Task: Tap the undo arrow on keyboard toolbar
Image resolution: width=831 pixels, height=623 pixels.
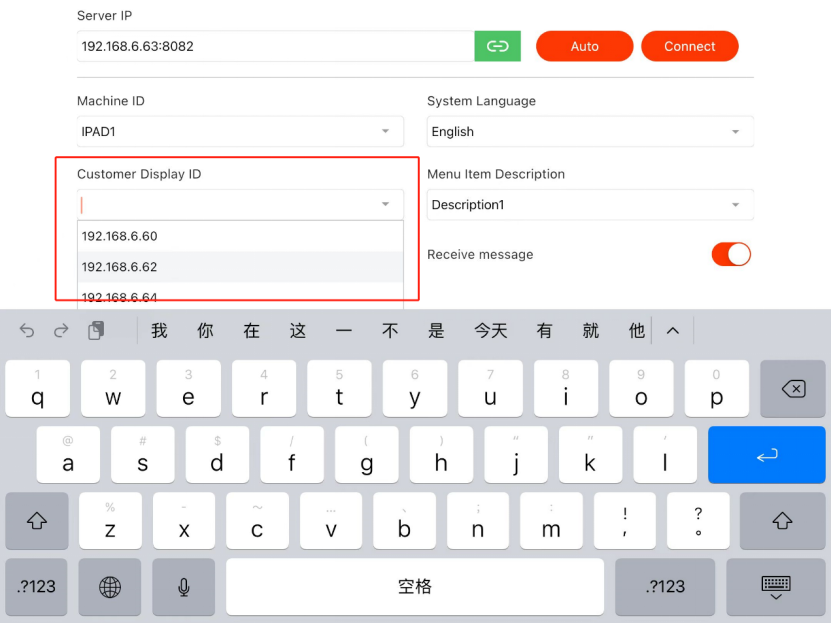Action: click(x=27, y=331)
